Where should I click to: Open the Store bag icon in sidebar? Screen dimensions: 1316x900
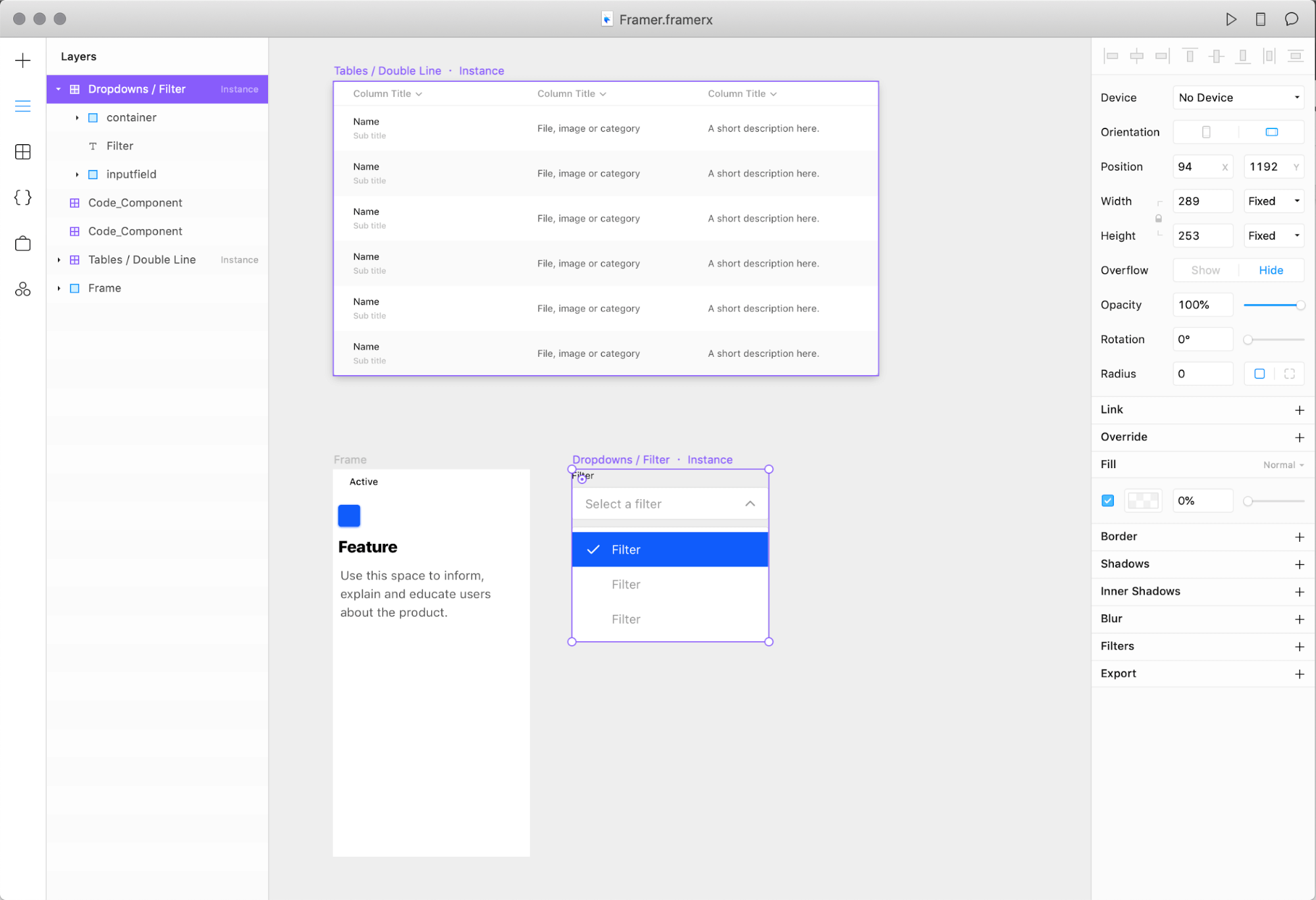pos(22,244)
